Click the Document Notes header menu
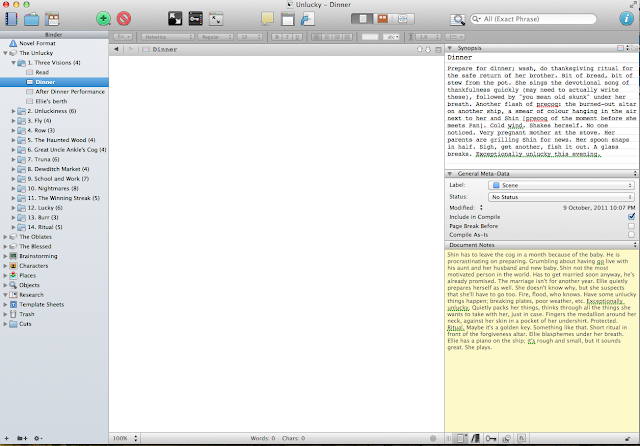Screen dimensions: 640x446 click(635, 245)
